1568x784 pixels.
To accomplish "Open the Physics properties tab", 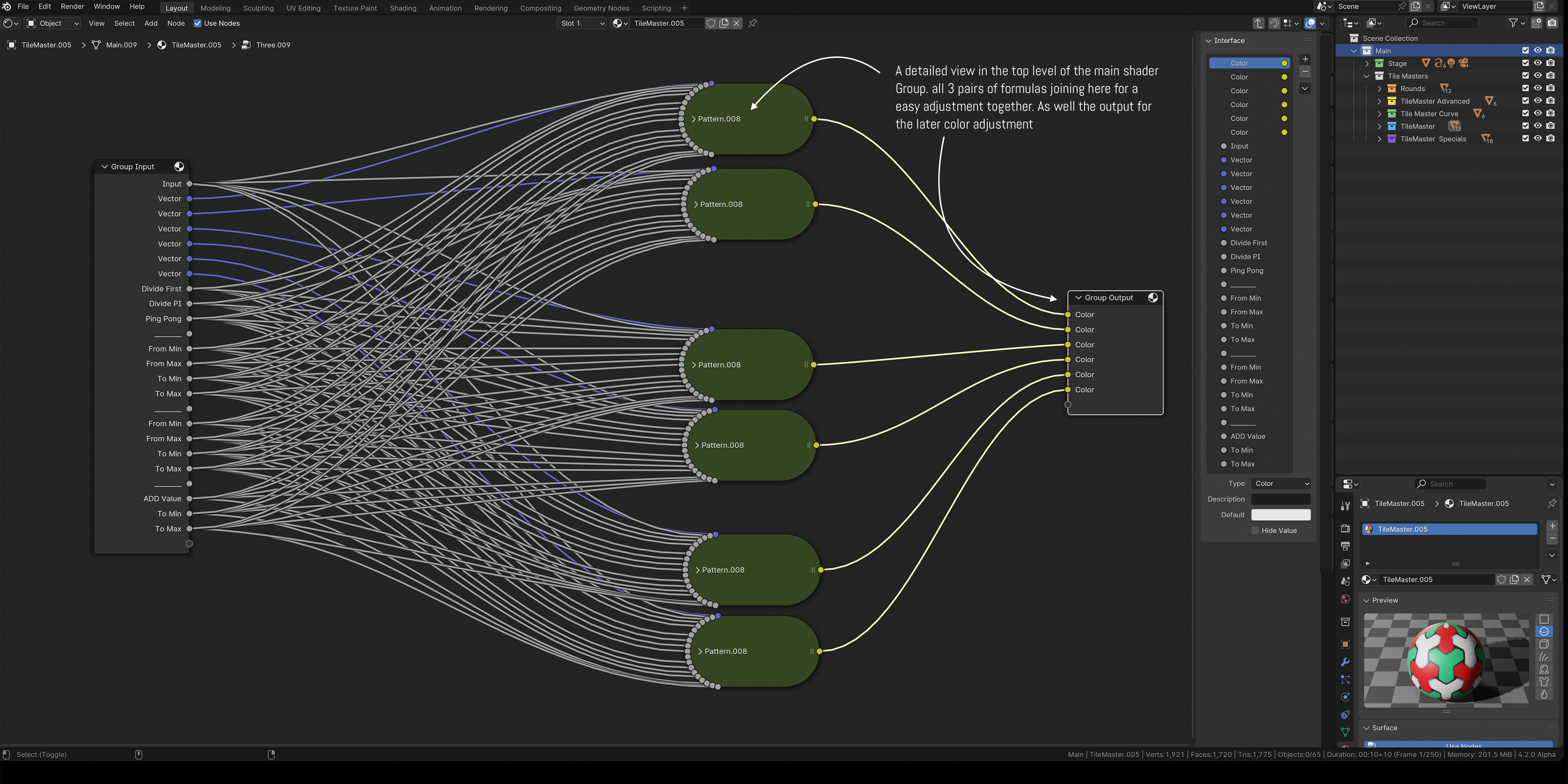I will tap(1345, 697).
